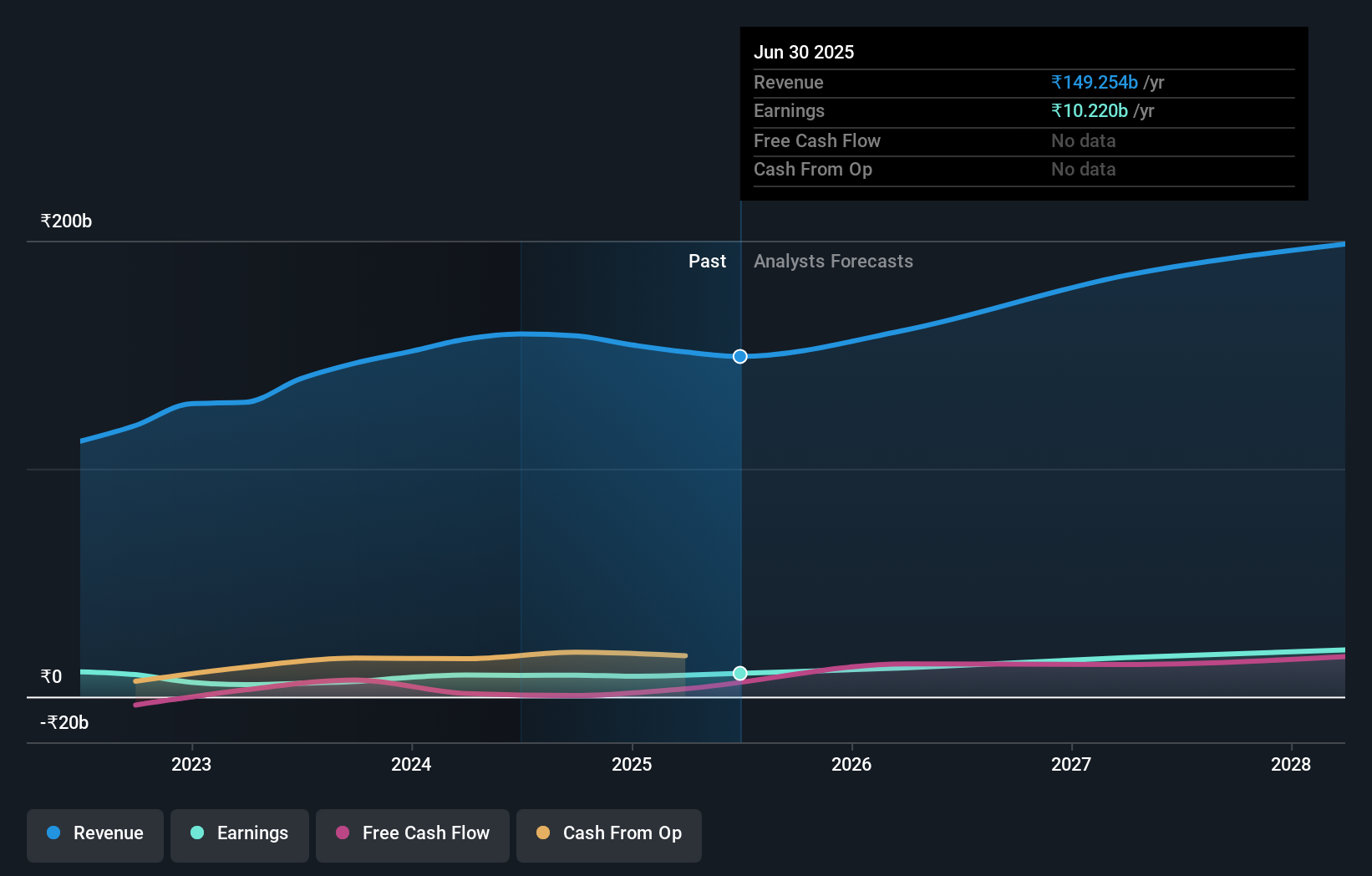Click the Earnings value in the tooltip
The height and width of the screenshot is (876, 1372).
click(x=1088, y=110)
